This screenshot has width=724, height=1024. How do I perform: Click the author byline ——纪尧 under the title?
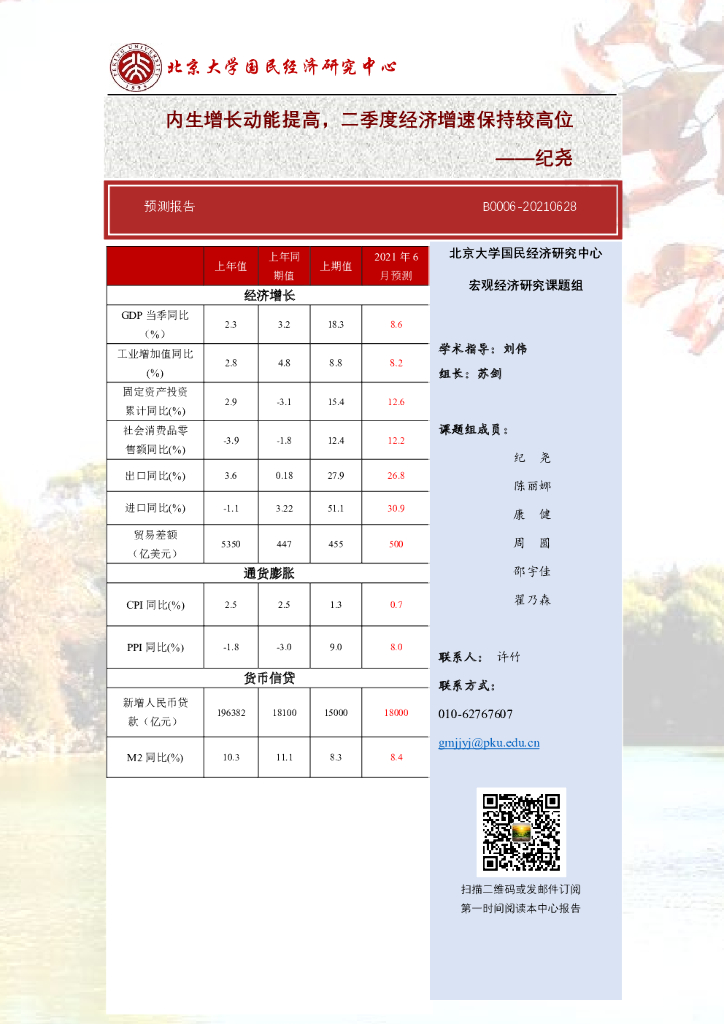click(x=534, y=157)
